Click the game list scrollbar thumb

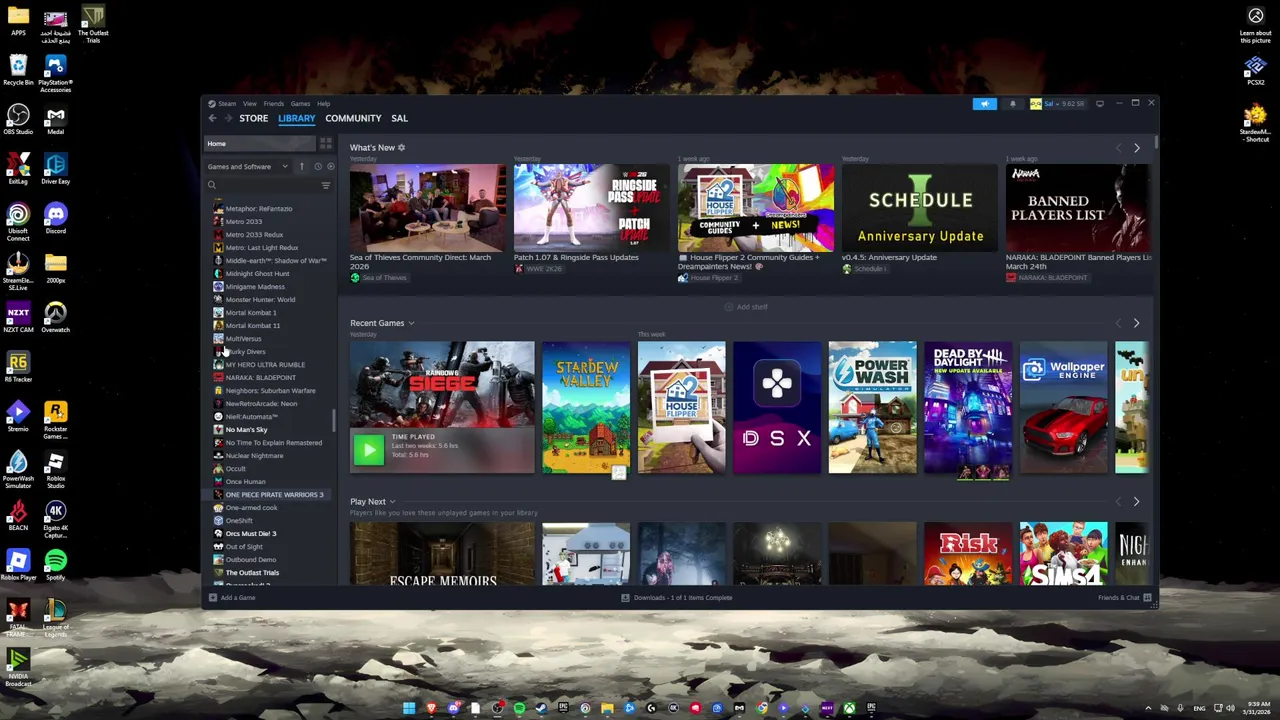pos(334,418)
